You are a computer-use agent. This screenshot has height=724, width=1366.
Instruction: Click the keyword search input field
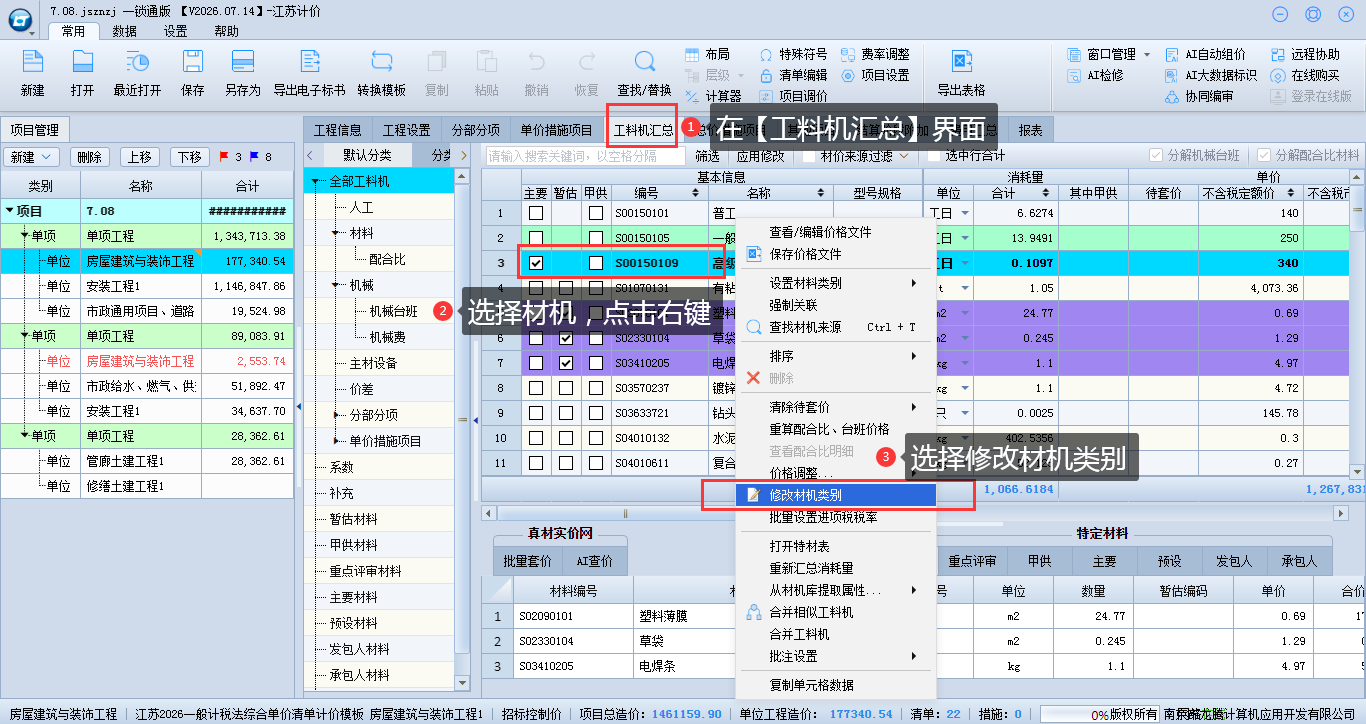tap(585, 155)
